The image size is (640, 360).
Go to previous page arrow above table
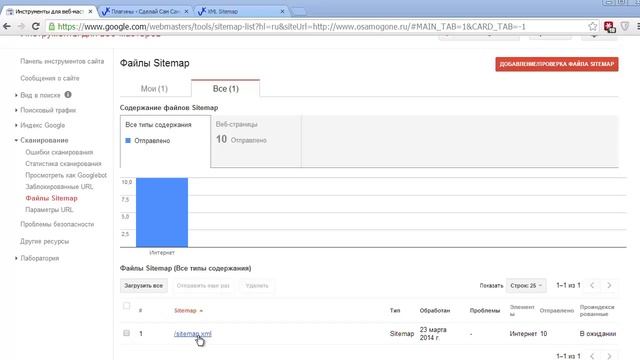point(592,285)
